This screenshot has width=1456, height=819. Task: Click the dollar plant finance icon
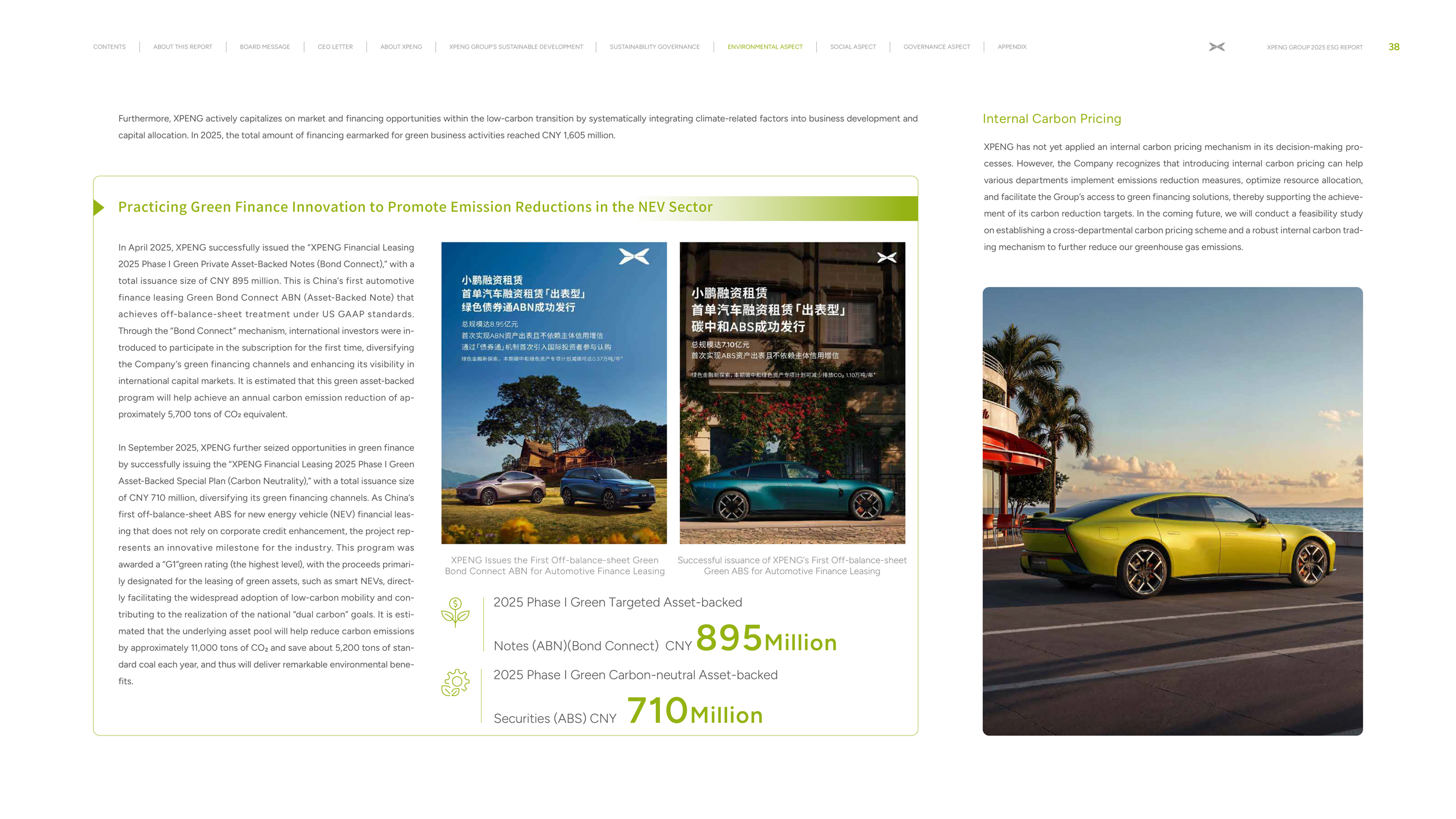pos(455,612)
